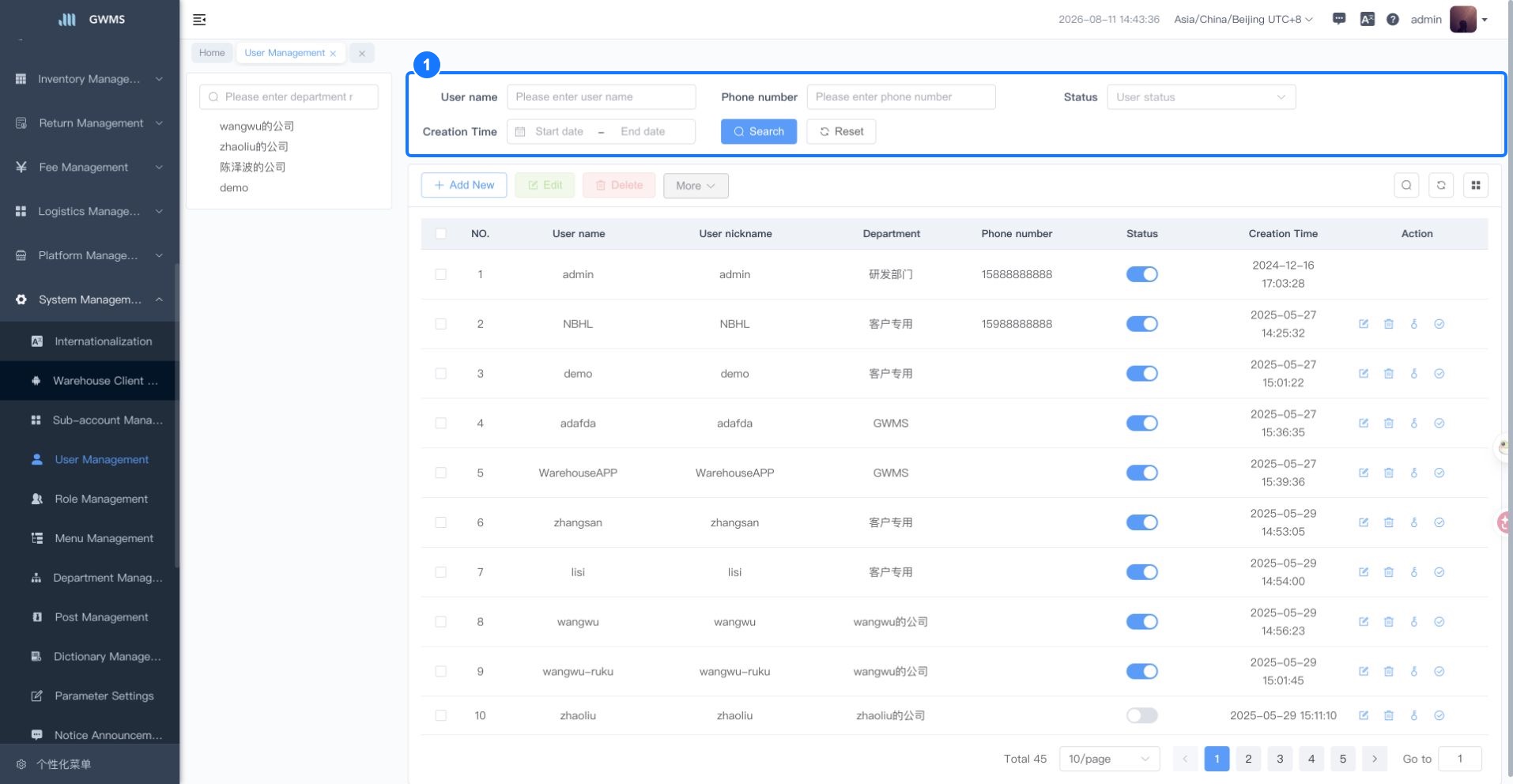Edit the WarehouseAPP user row

point(1364,473)
